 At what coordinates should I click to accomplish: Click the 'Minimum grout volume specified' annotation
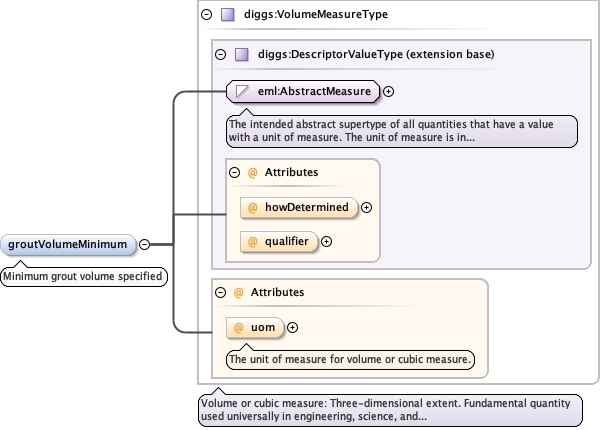point(82,277)
